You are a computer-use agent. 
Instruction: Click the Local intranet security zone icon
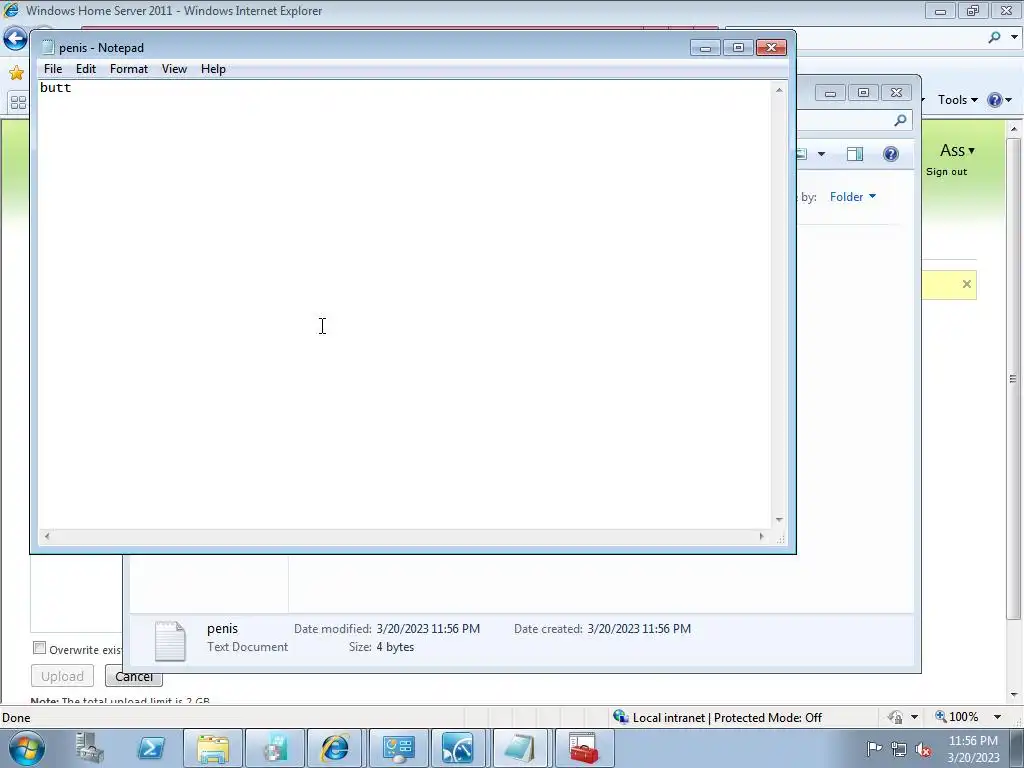point(620,717)
